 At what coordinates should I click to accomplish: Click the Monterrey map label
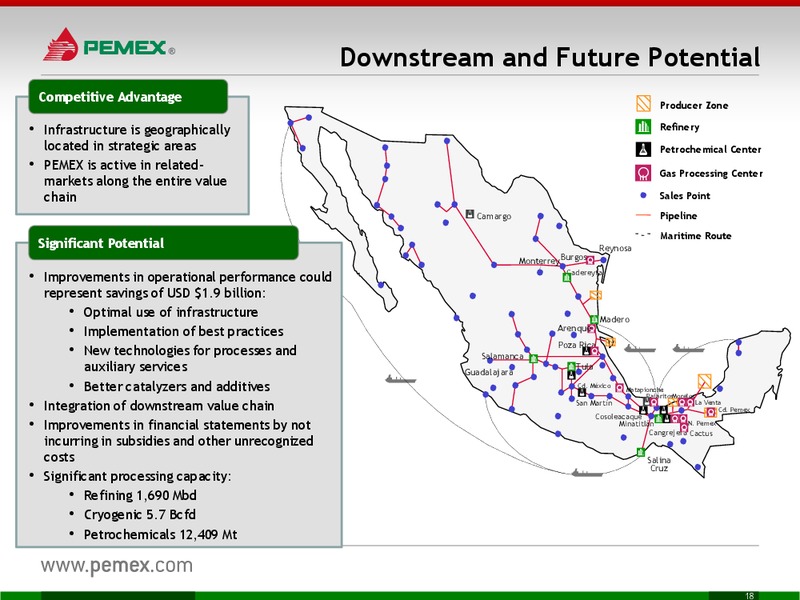(x=539, y=261)
